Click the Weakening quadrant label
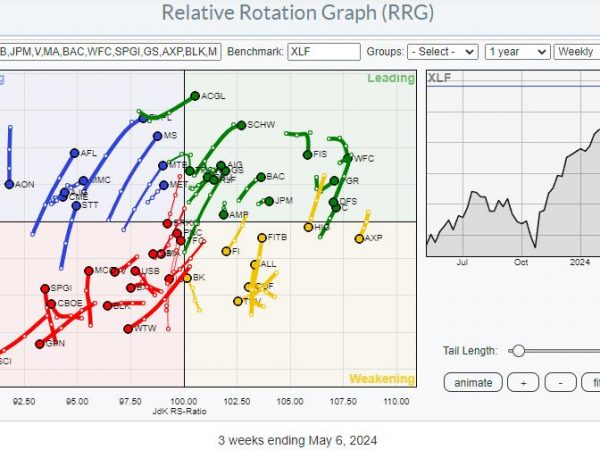 pyautogui.click(x=382, y=379)
